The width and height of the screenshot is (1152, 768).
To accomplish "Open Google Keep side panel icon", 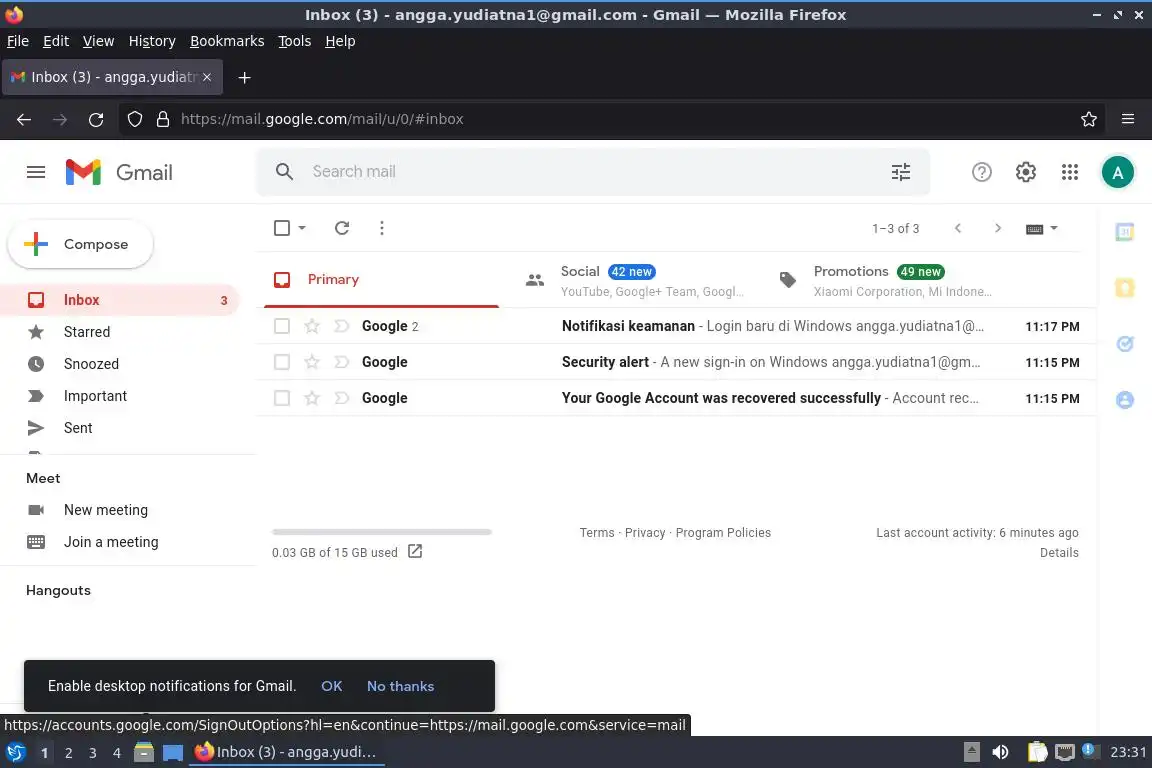I will tap(1124, 287).
